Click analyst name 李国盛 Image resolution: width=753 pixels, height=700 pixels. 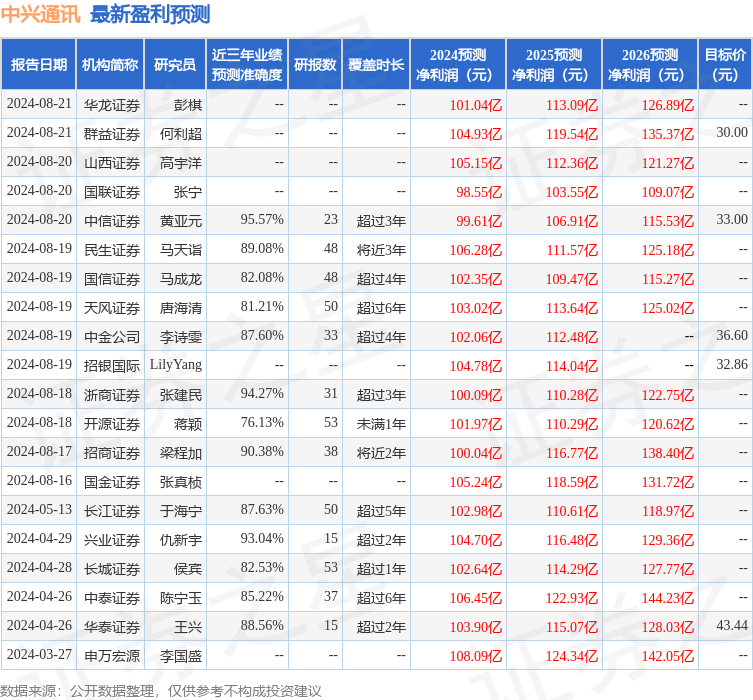coord(181,656)
